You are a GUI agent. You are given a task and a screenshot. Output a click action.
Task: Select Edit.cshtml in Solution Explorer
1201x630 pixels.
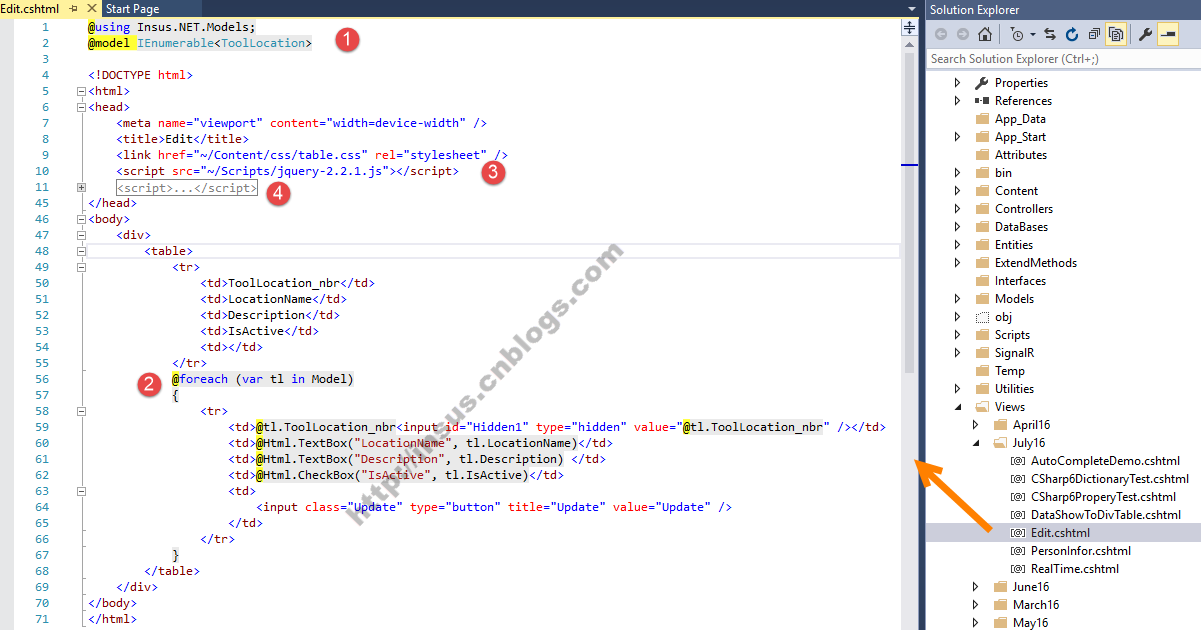click(1060, 533)
